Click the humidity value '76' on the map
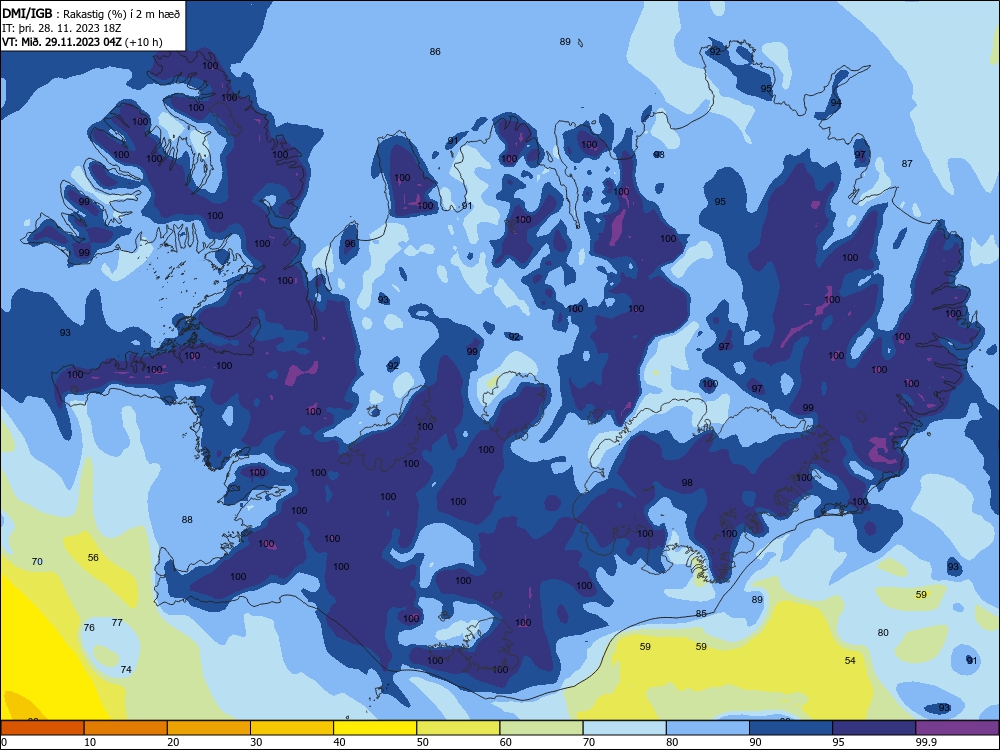The height and width of the screenshot is (750, 1000). pos(89,628)
